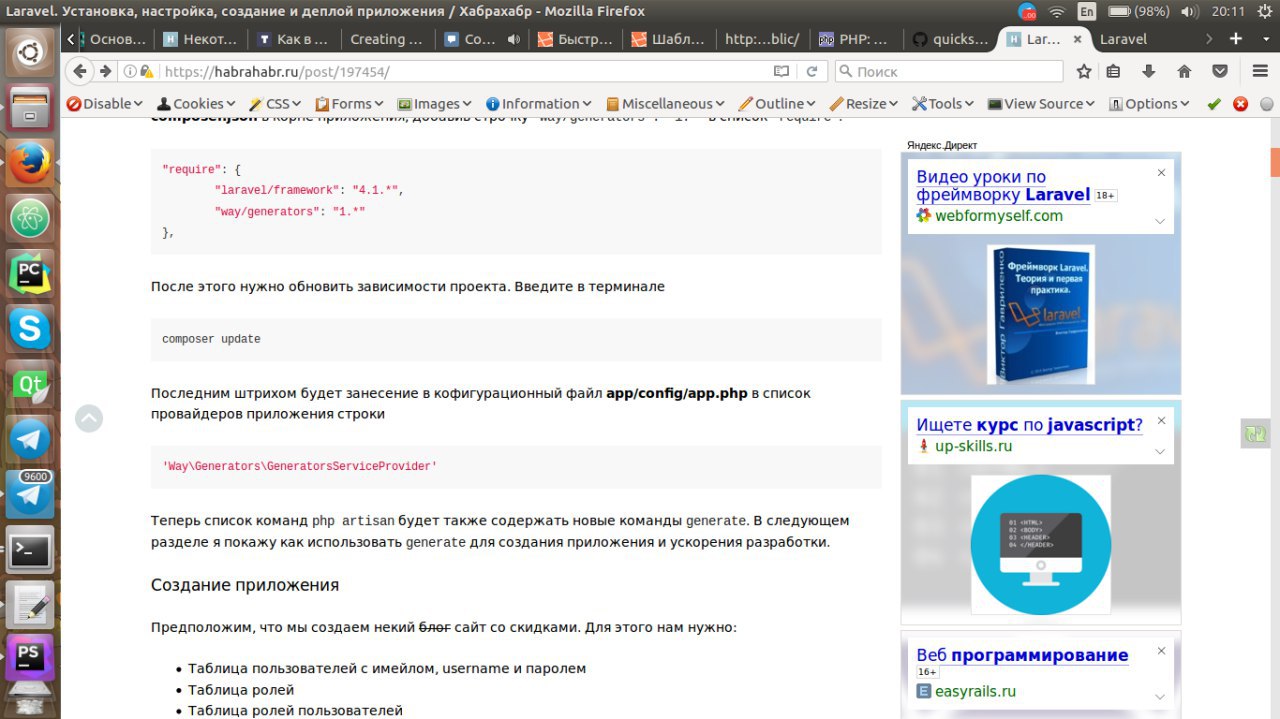Image resolution: width=1280 pixels, height=719 pixels.
Task: Open the Information dropdown menu
Action: coord(539,104)
